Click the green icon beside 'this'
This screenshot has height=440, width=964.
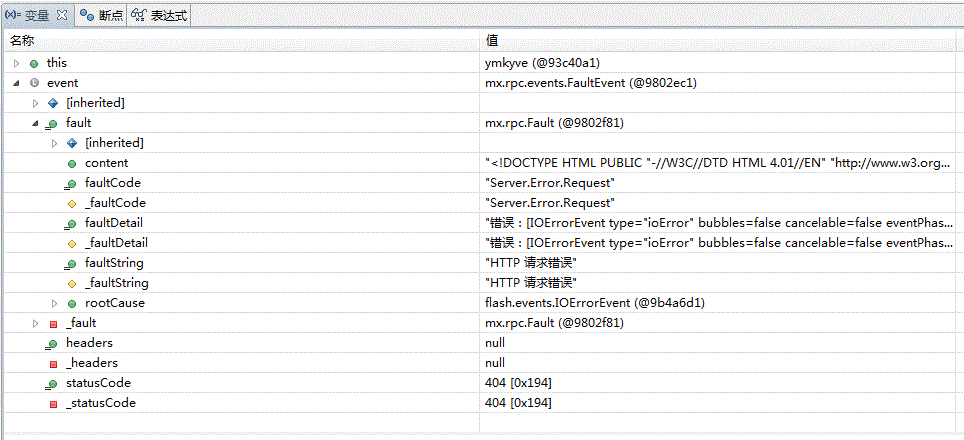[34, 63]
